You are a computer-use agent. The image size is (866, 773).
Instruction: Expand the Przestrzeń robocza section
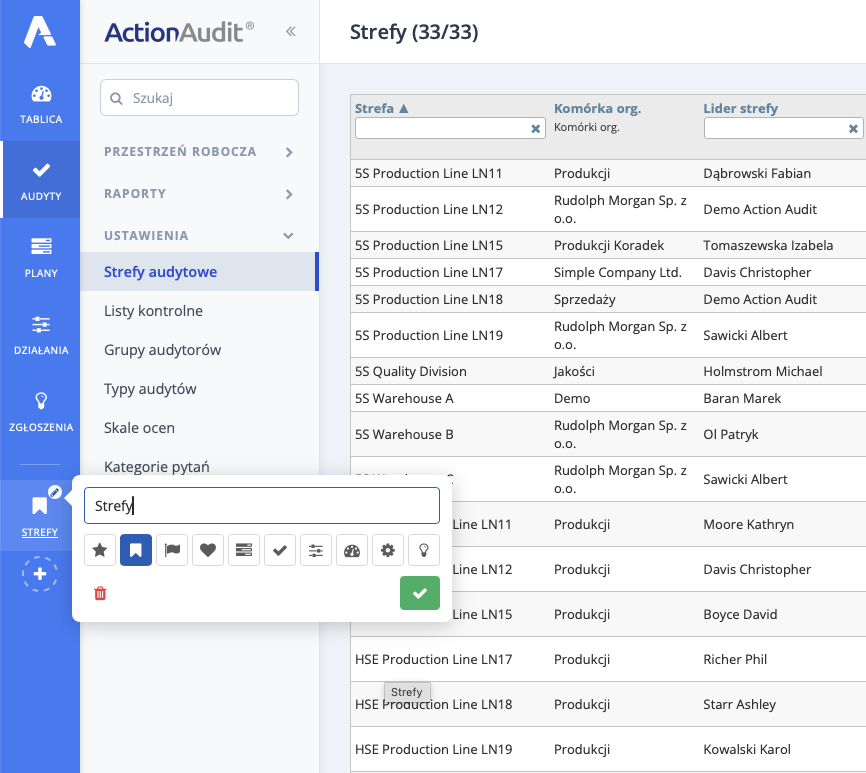pos(289,152)
